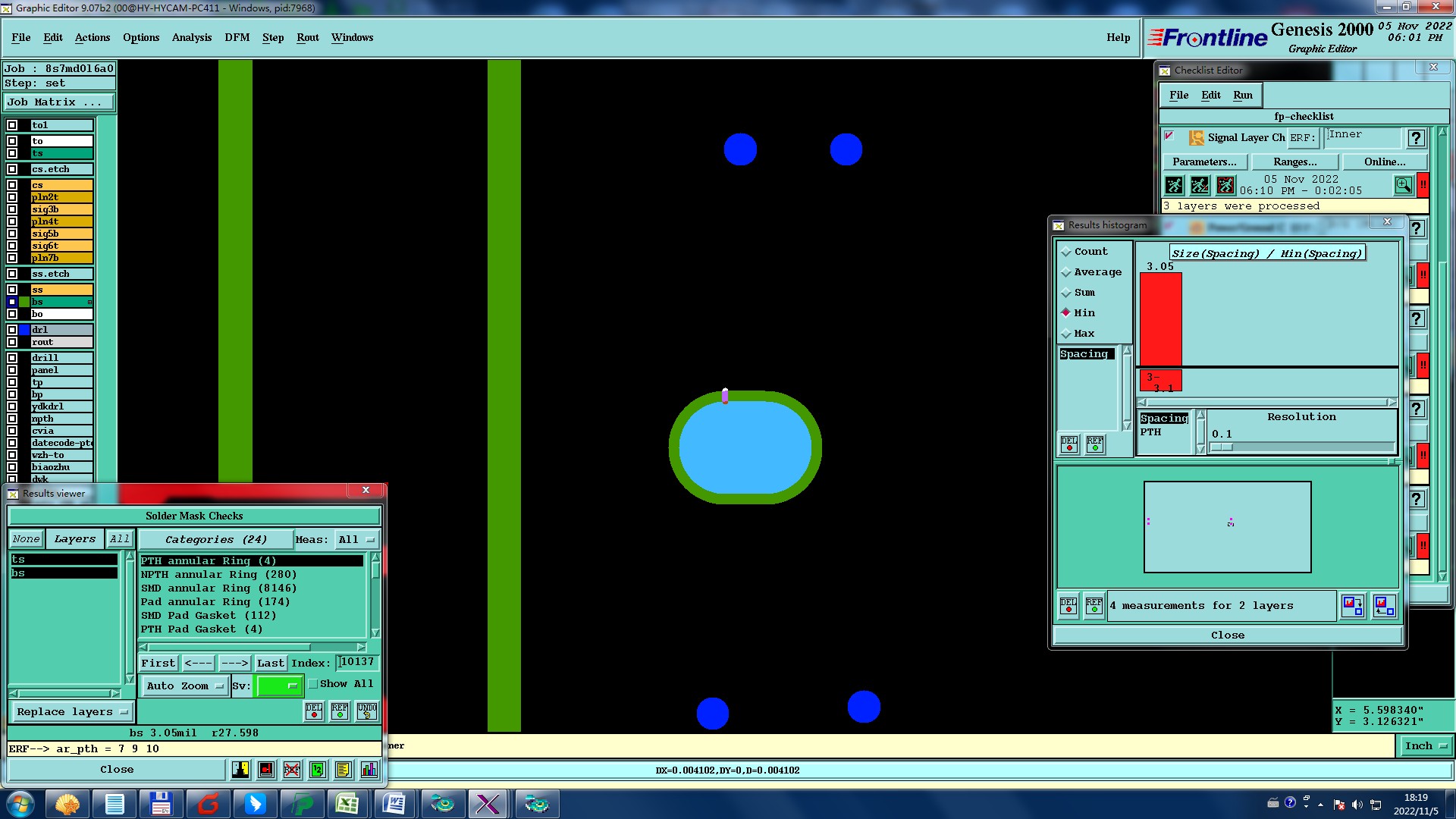Toggle the drl layer visibility box
Screen dimensions: 1456x819
(12, 330)
